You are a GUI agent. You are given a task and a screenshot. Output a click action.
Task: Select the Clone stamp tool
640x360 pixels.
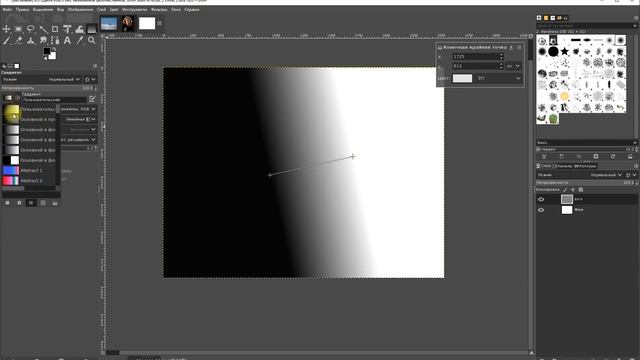(x=31, y=40)
